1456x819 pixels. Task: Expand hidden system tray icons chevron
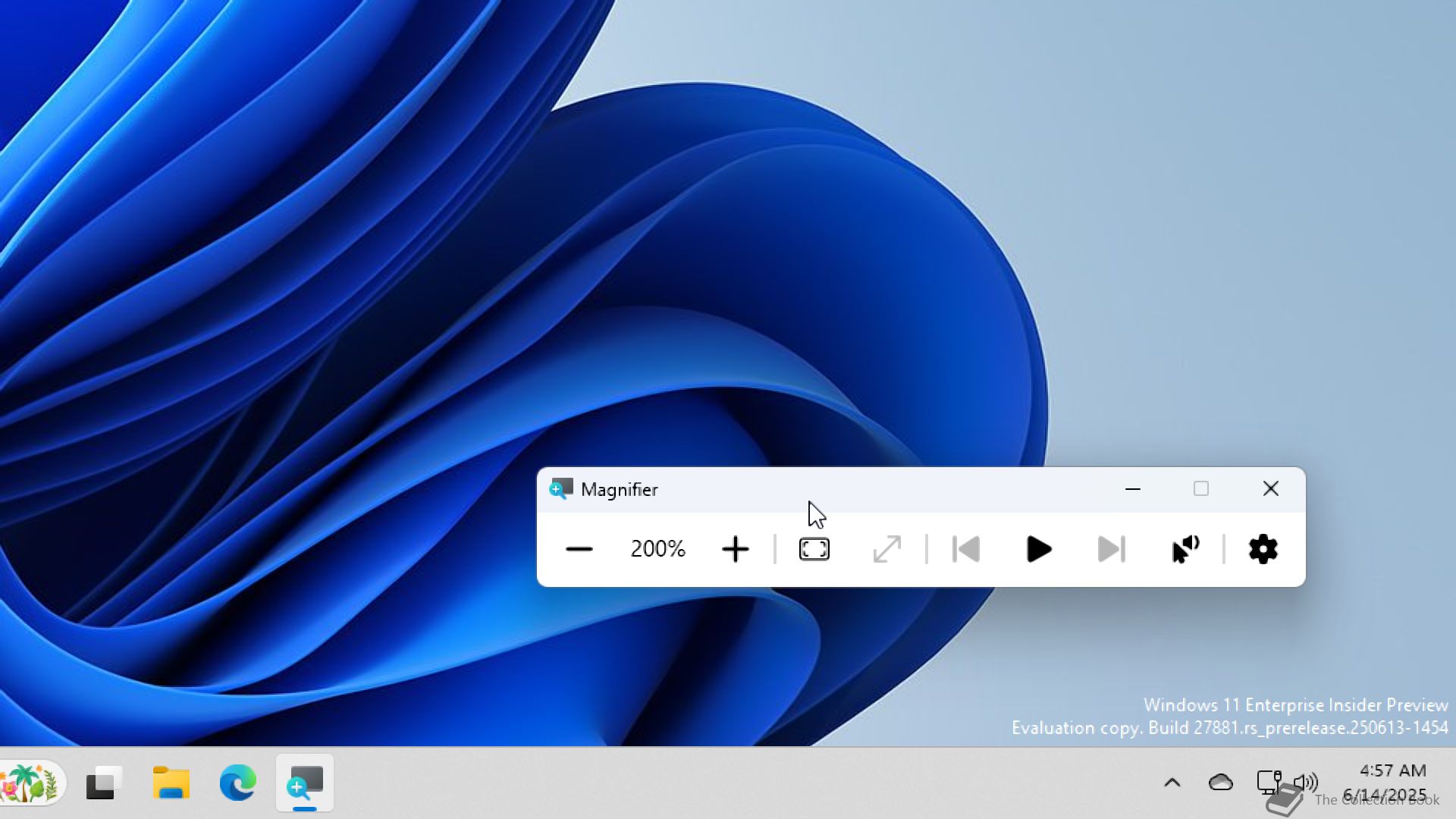1172,783
